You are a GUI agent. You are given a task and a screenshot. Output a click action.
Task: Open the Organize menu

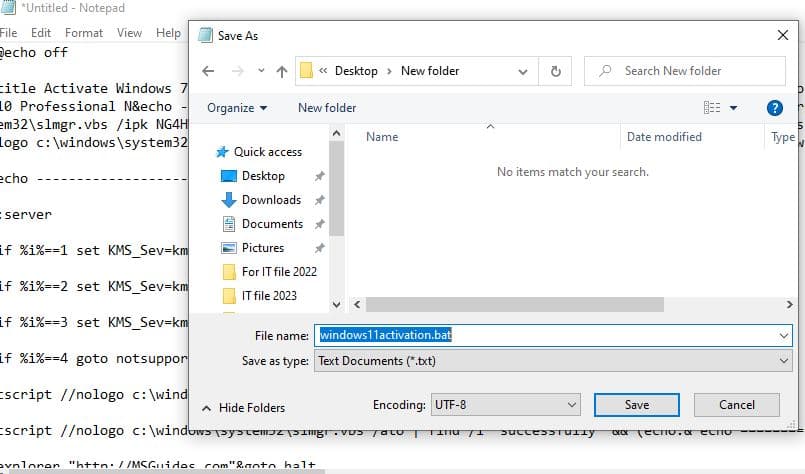(237, 108)
